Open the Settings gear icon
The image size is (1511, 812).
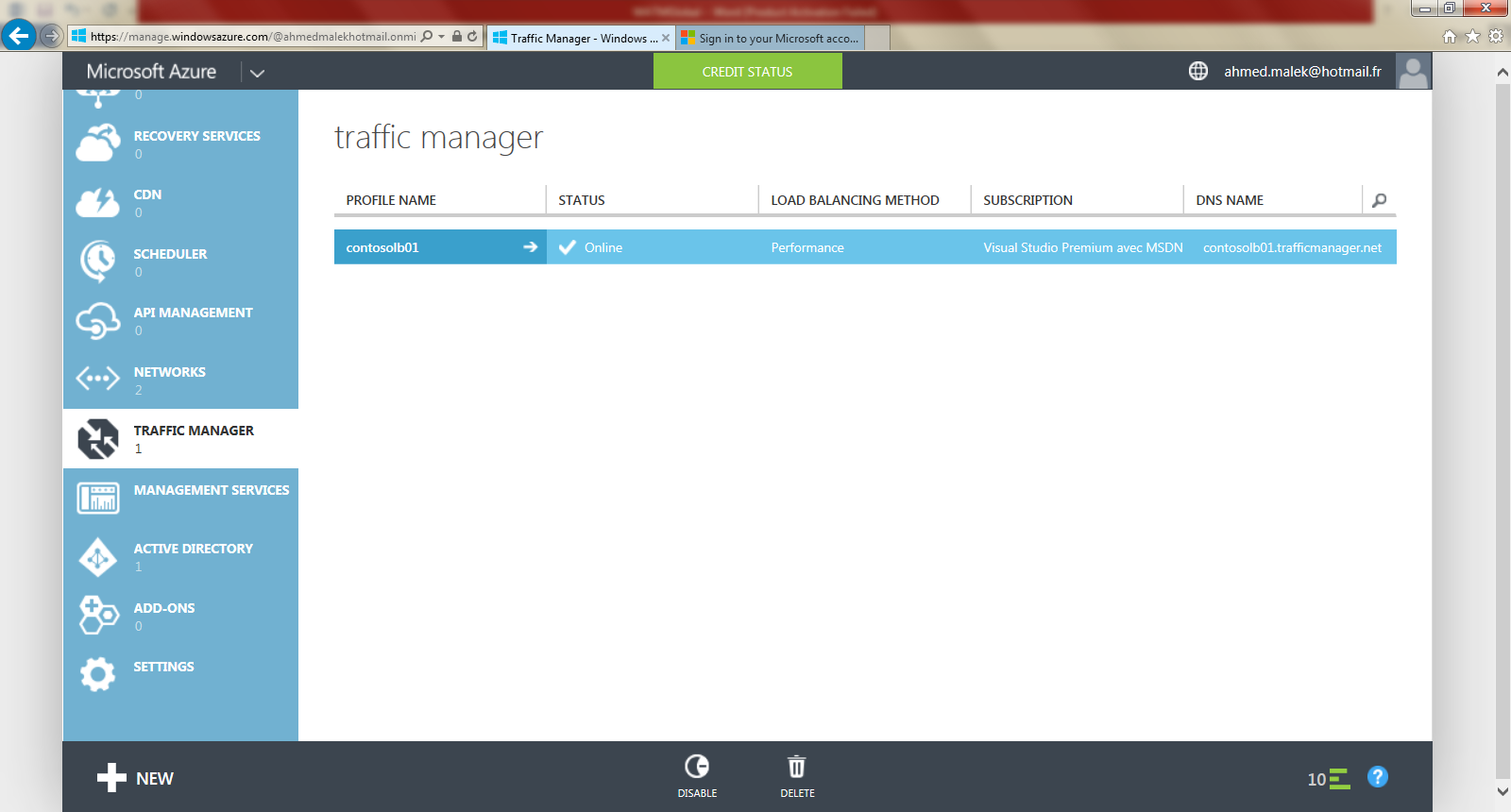98,674
